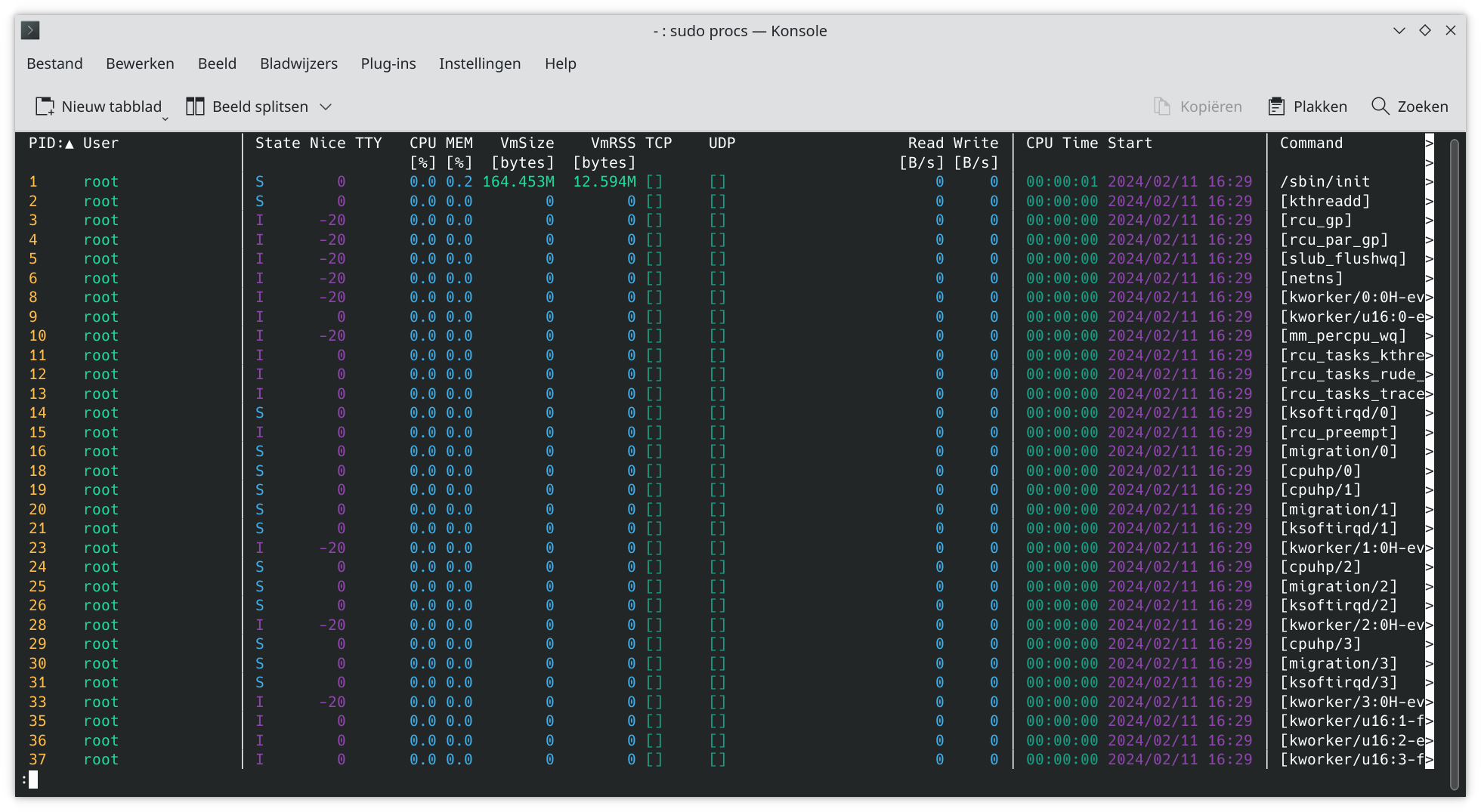Image resolution: width=1481 pixels, height=812 pixels.
Task: Open the Instellingen menu
Action: (x=480, y=63)
